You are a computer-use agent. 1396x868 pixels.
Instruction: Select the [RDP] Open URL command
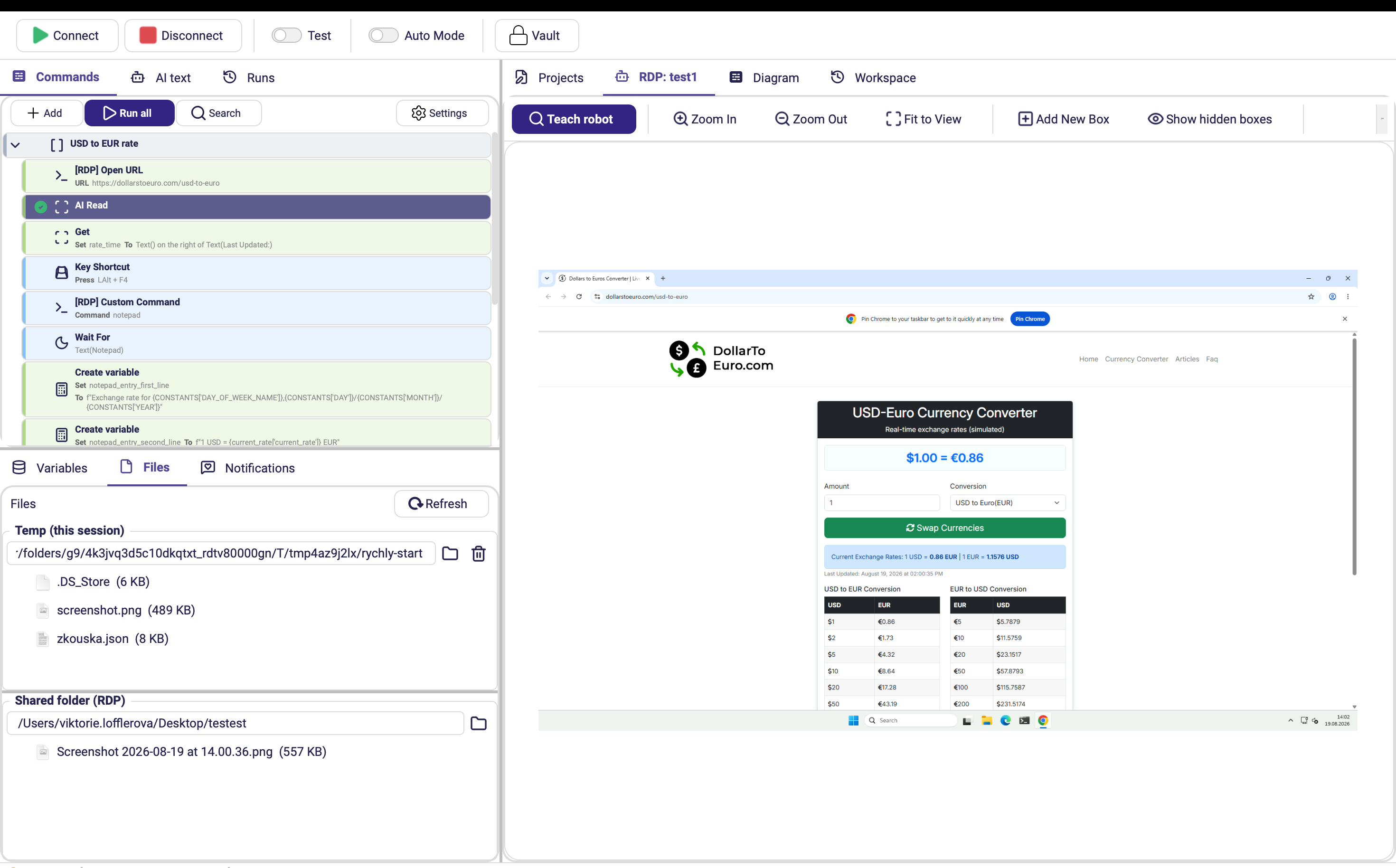(x=256, y=176)
